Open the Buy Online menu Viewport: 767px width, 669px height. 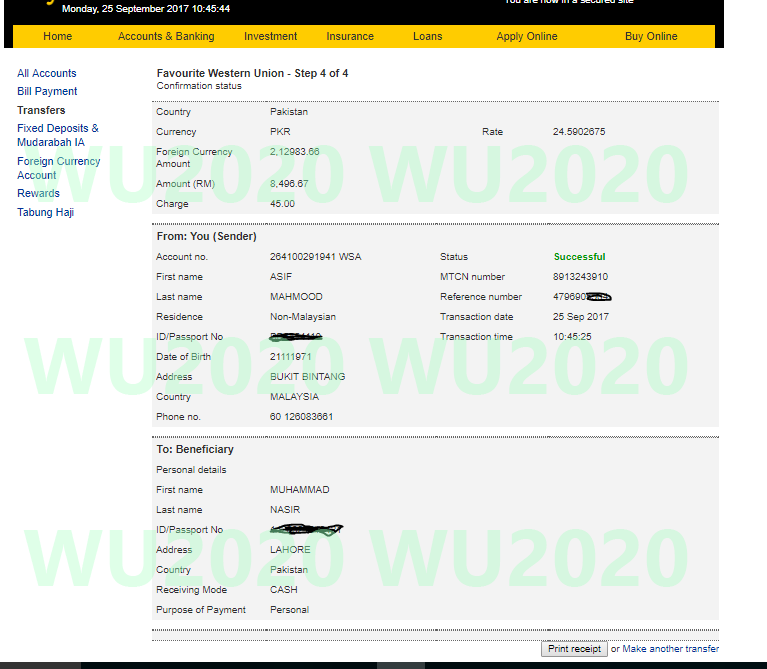pyautogui.click(x=651, y=36)
